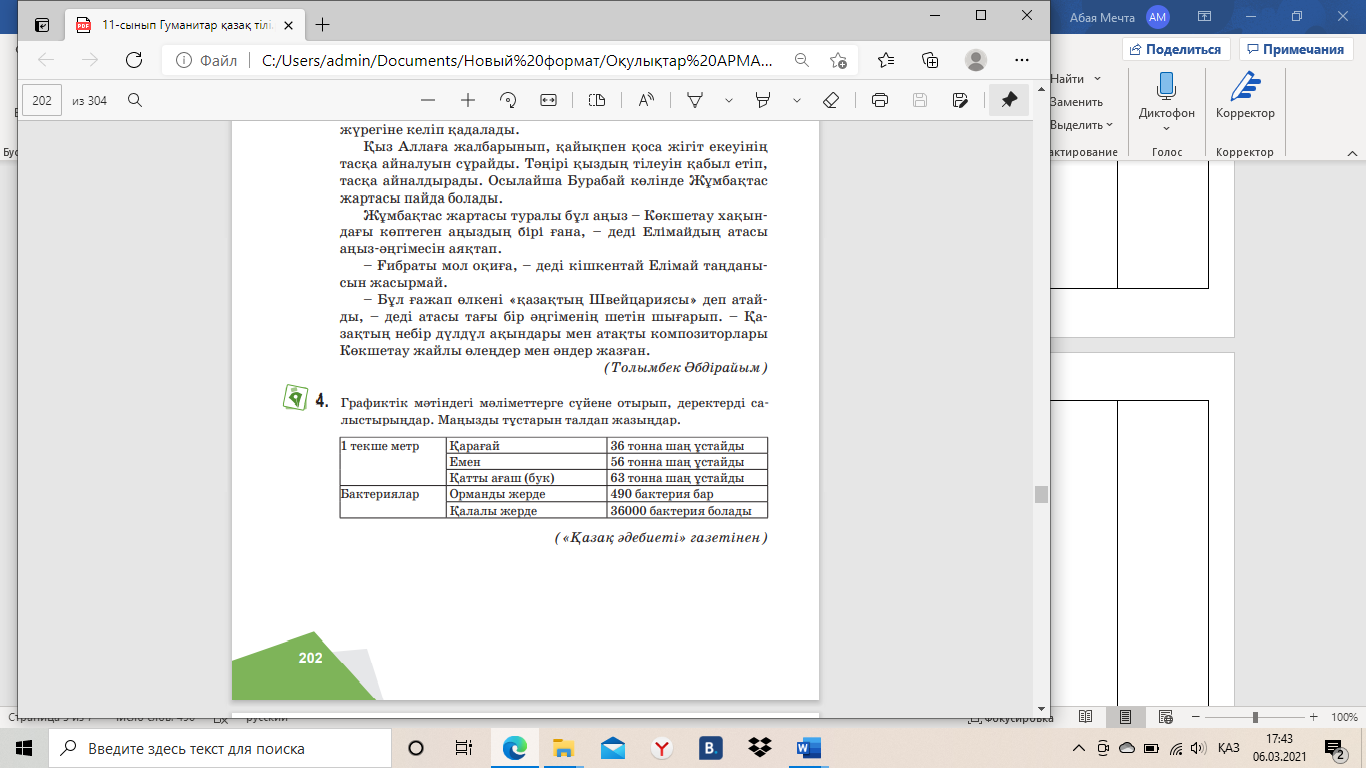Click the address bar file path
Screen dimensions: 1366x768
pyautogui.click(x=517, y=60)
